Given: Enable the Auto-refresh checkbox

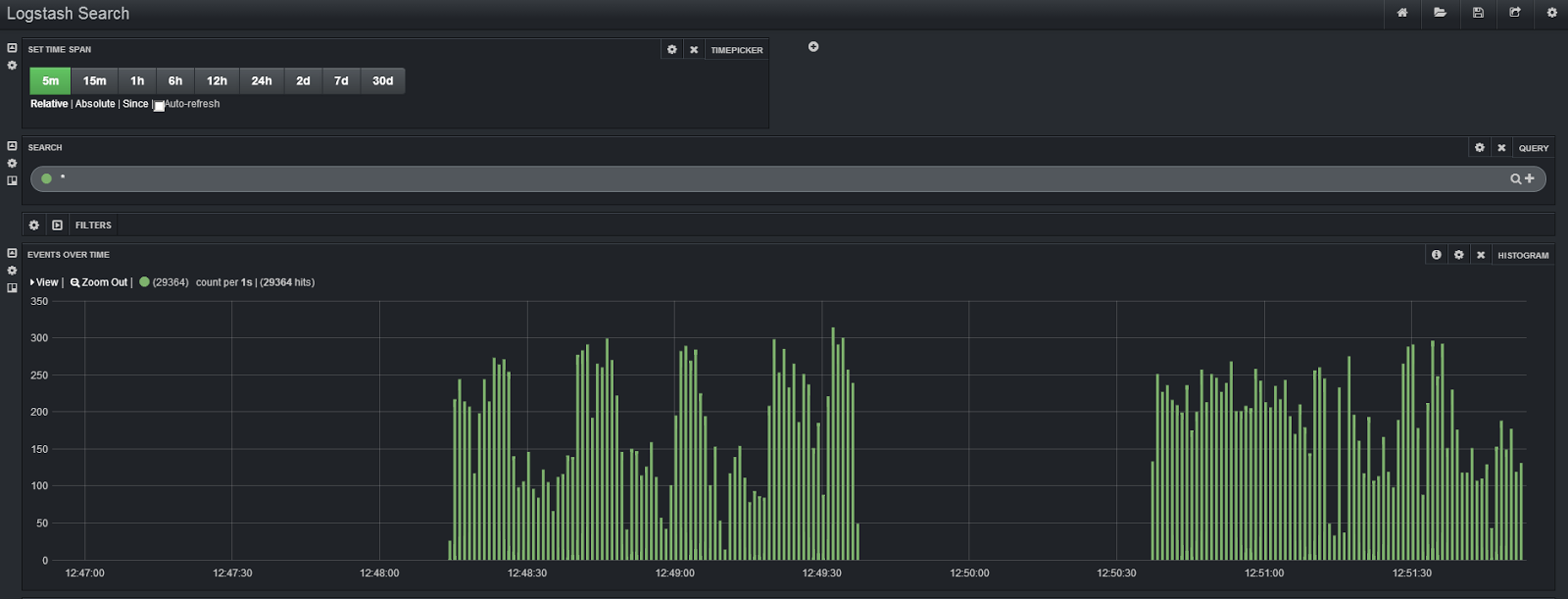Looking at the screenshot, I should coord(159,106).
